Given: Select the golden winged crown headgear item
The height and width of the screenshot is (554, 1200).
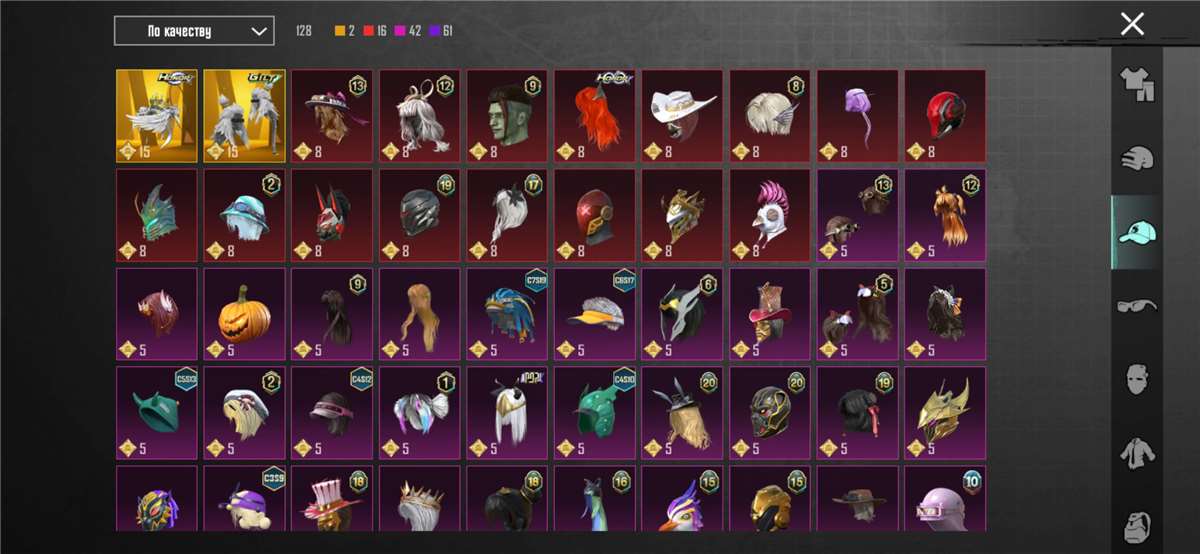Looking at the screenshot, I should tap(157, 116).
